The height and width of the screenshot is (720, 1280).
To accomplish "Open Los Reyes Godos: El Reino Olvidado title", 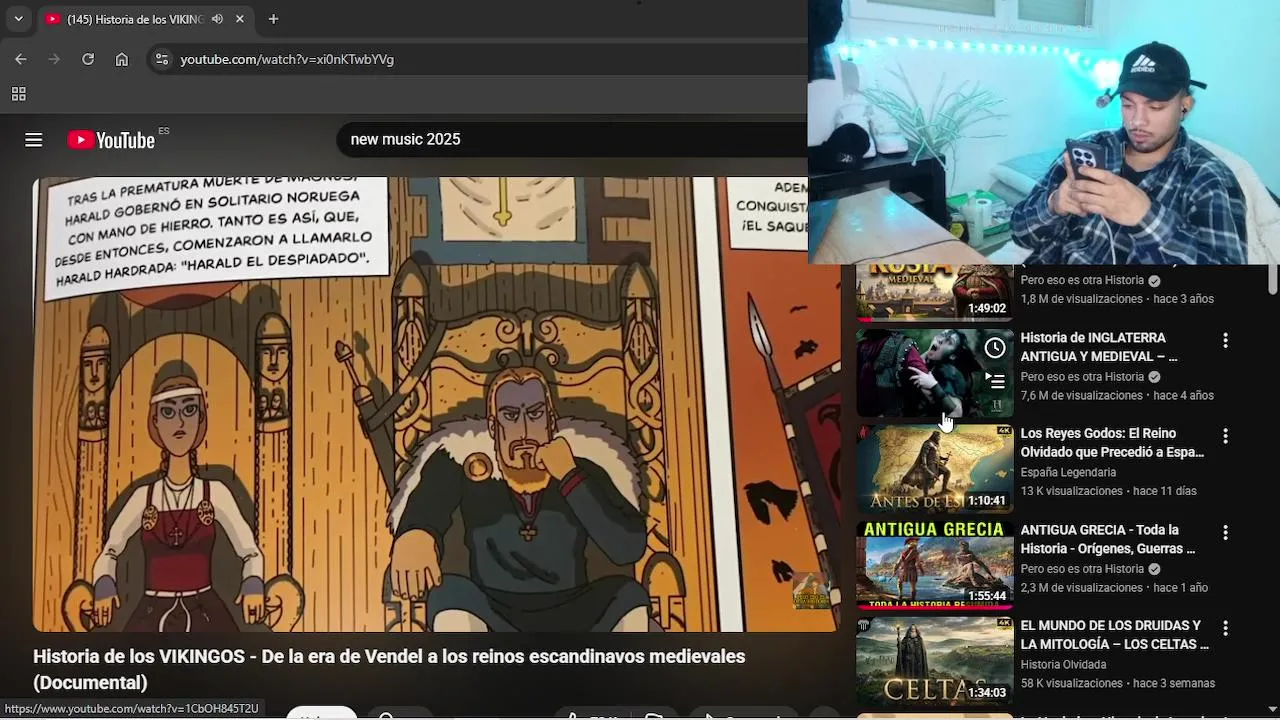I will pos(1112,443).
